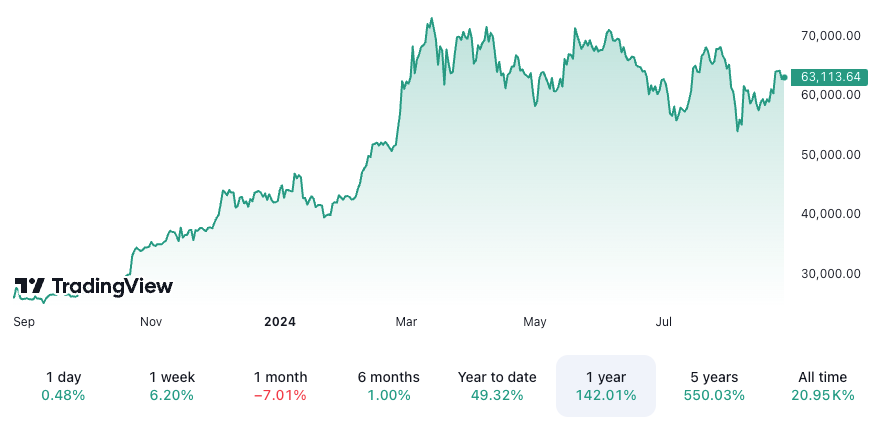Screen dimensions: 885x425
Task: Click the bold 2024 axis label
Action: pos(280,322)
